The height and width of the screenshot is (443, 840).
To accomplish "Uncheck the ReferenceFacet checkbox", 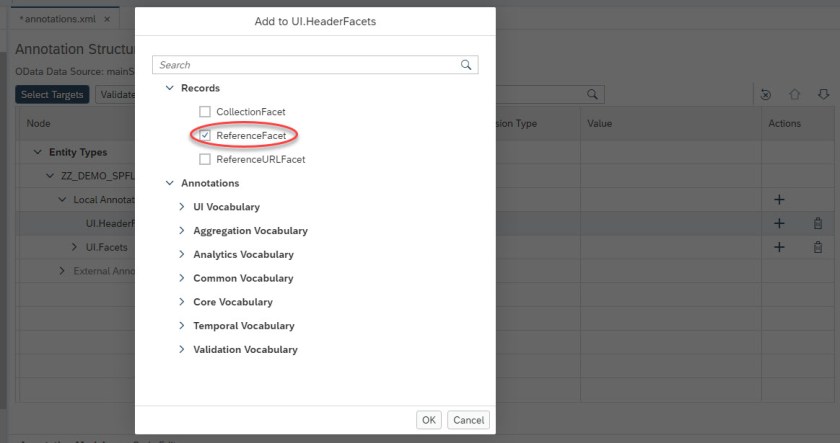I will click(205, 135).
